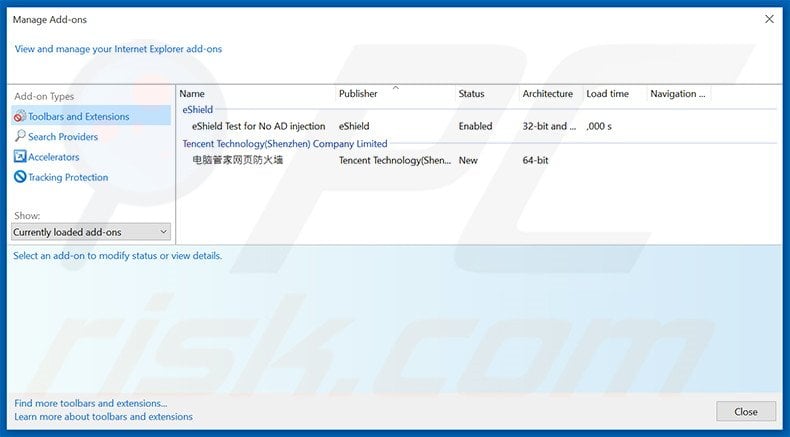Select eShield Test for No AD injection add-on

pos(258,126)
